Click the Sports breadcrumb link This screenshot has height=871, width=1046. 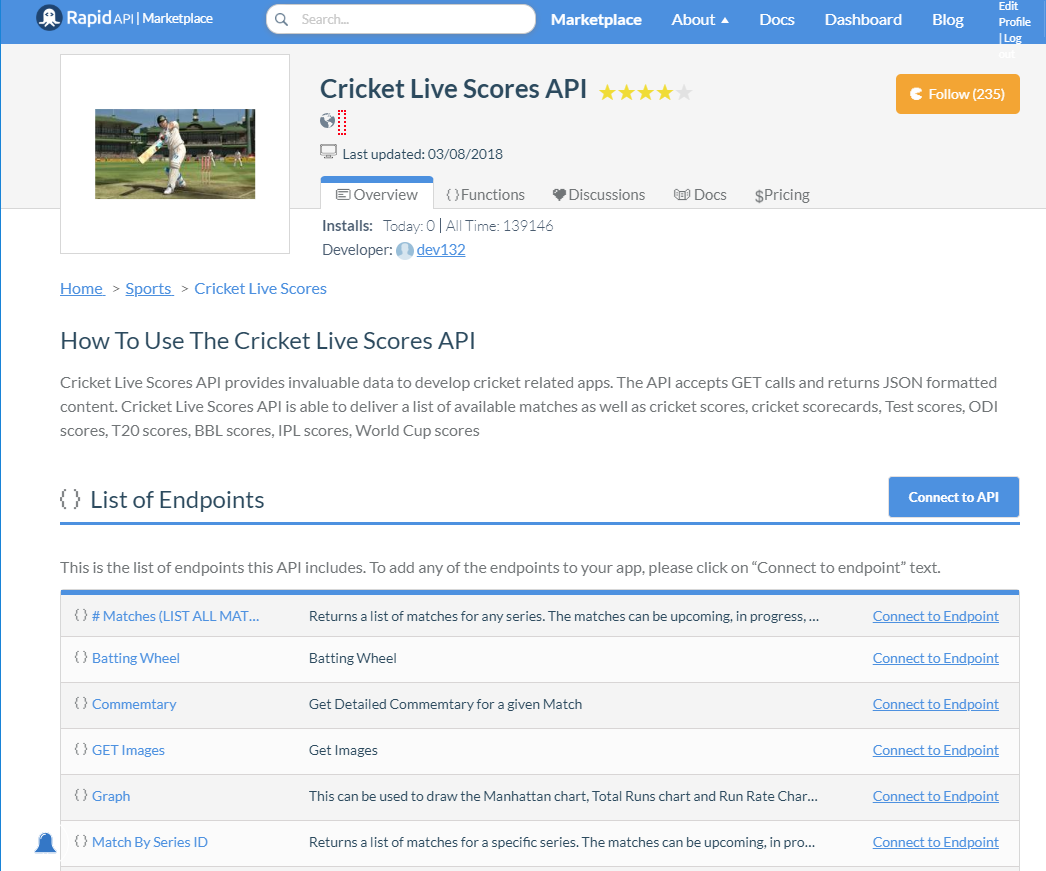tap(149, 289)
